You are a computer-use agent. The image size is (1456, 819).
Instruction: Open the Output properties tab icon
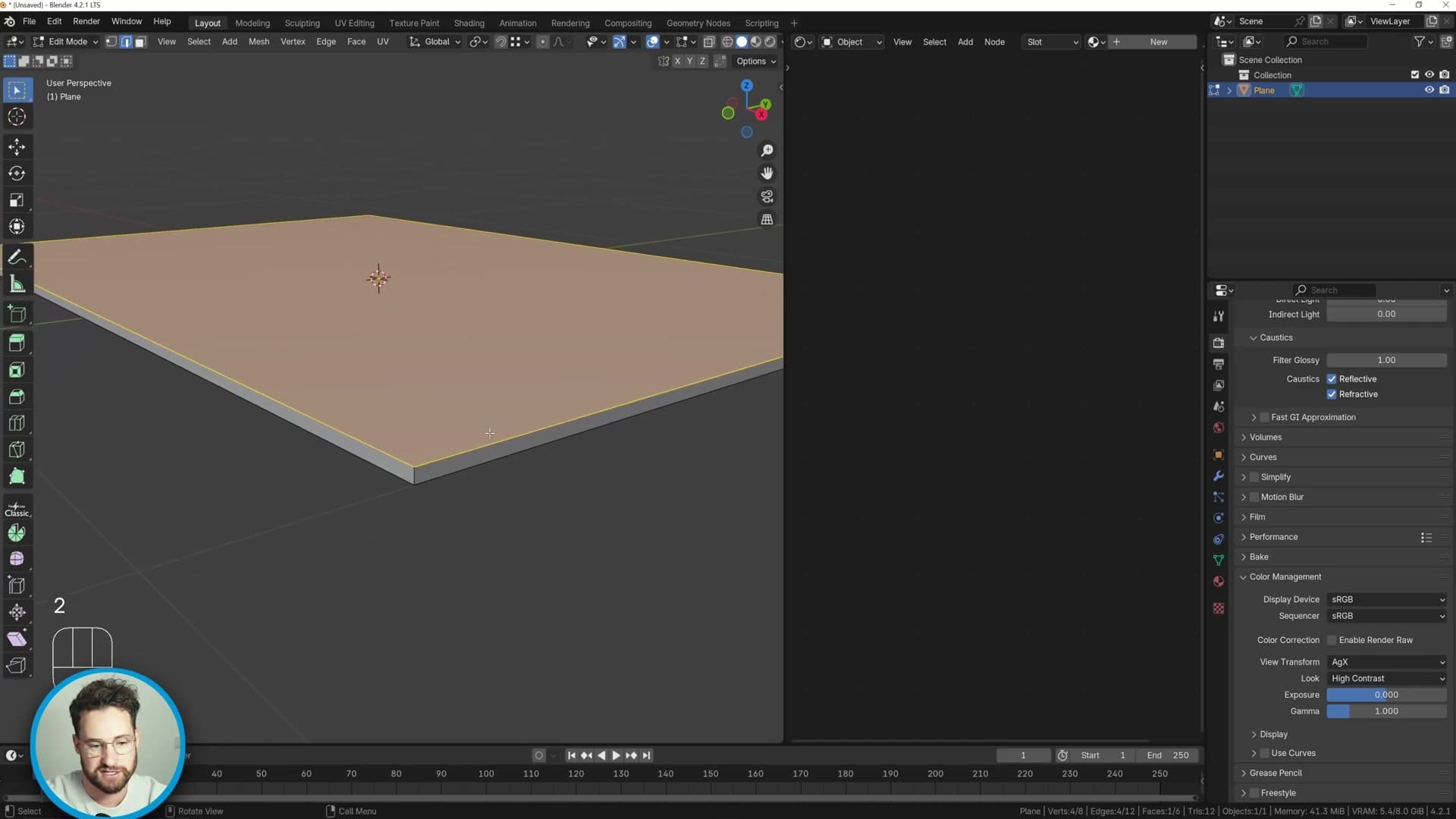pyautogui.click(x=1219, y=364)
